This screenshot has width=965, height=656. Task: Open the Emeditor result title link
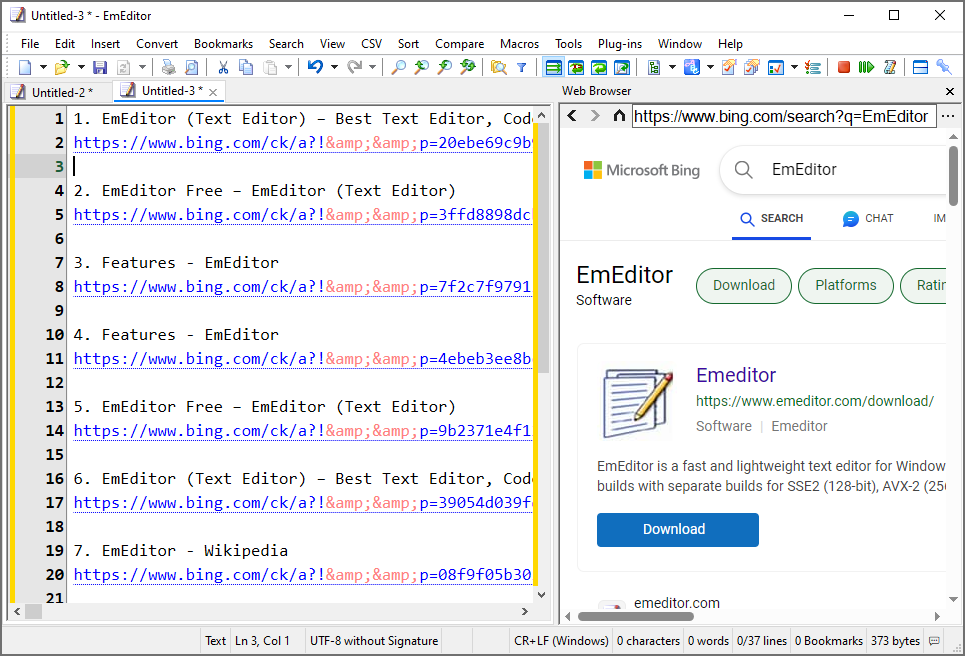pos(736,375)
